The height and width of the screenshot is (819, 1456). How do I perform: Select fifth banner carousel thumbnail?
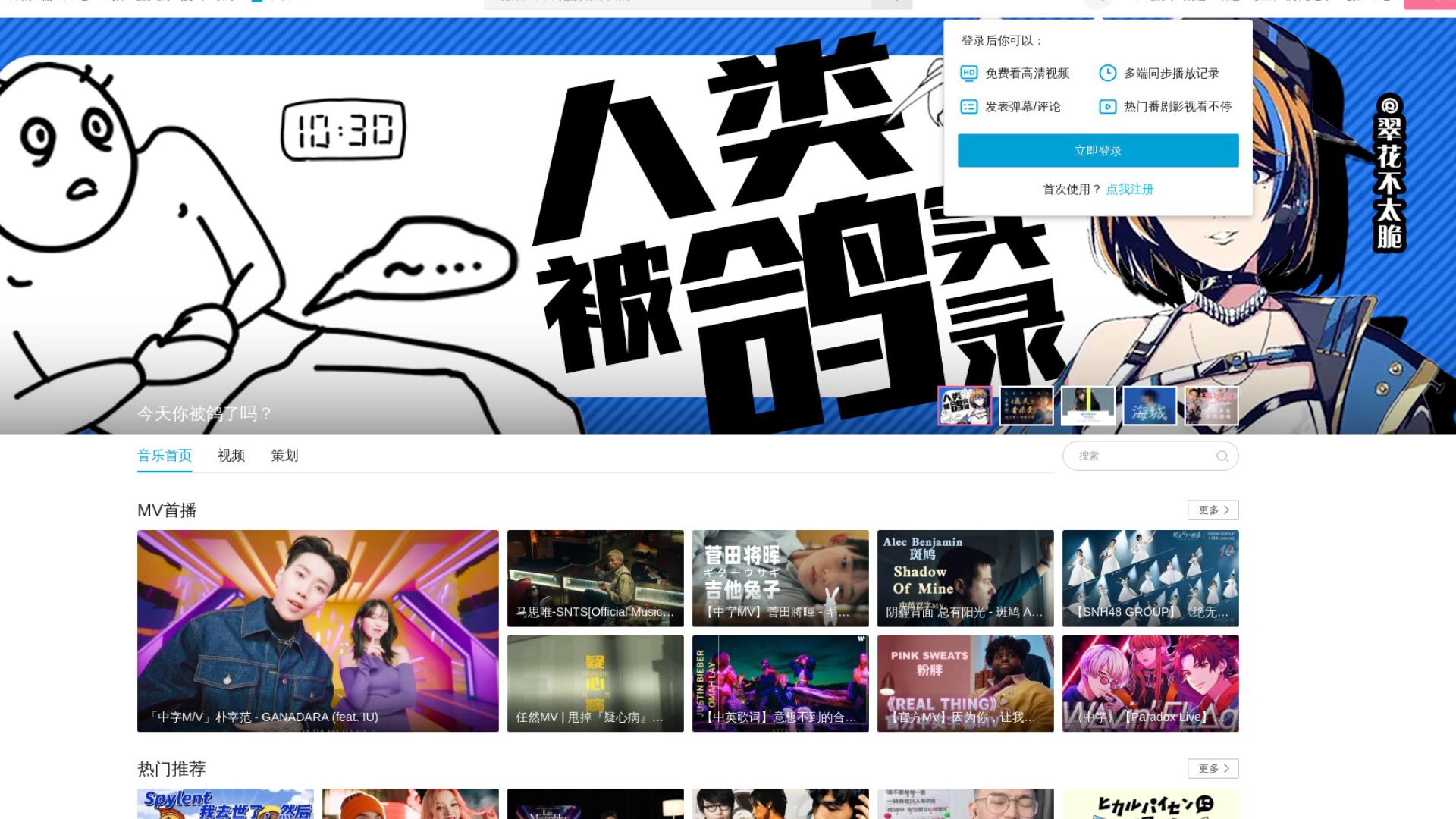point(1212,406)
